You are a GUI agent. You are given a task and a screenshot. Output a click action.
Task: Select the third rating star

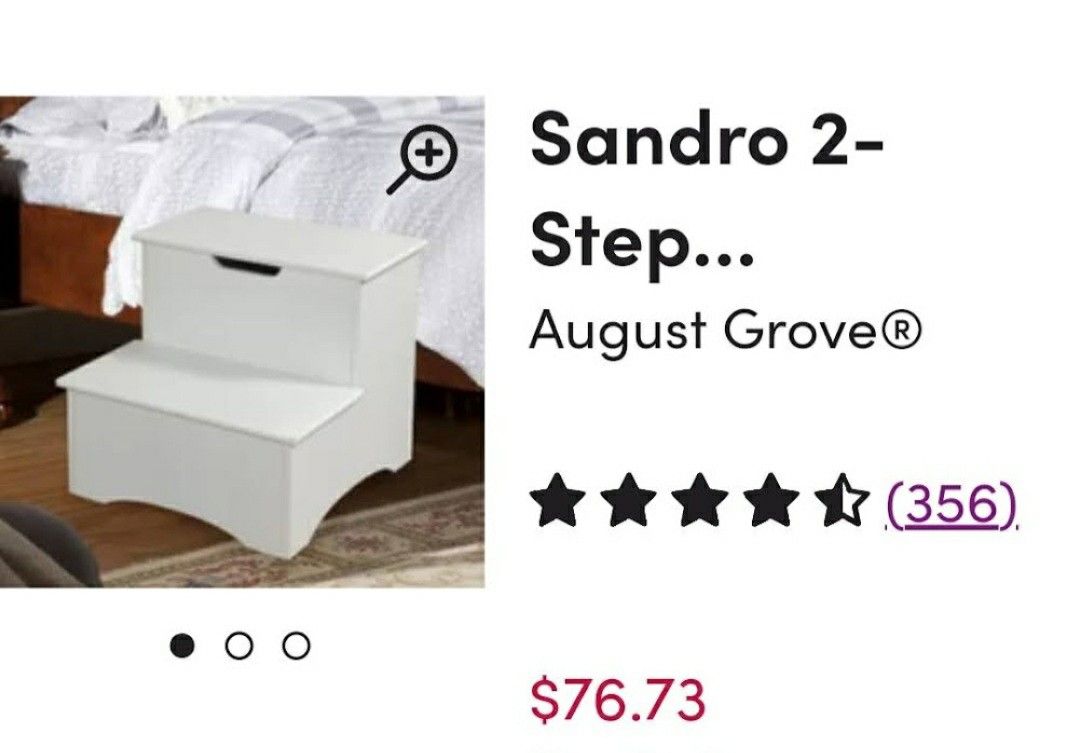pyautogui.click(x=700, y=500)
